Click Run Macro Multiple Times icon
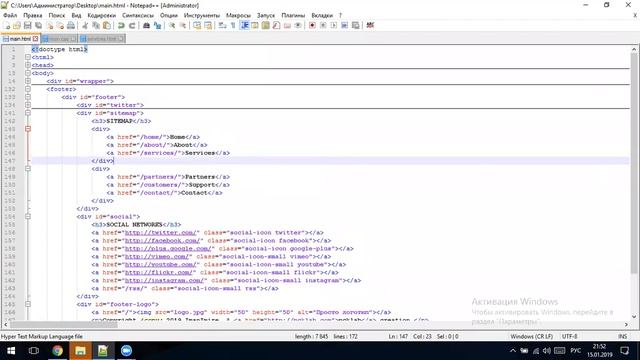This screenshot has width=640, height=360. pyautogui.click(x=344, y=25)
